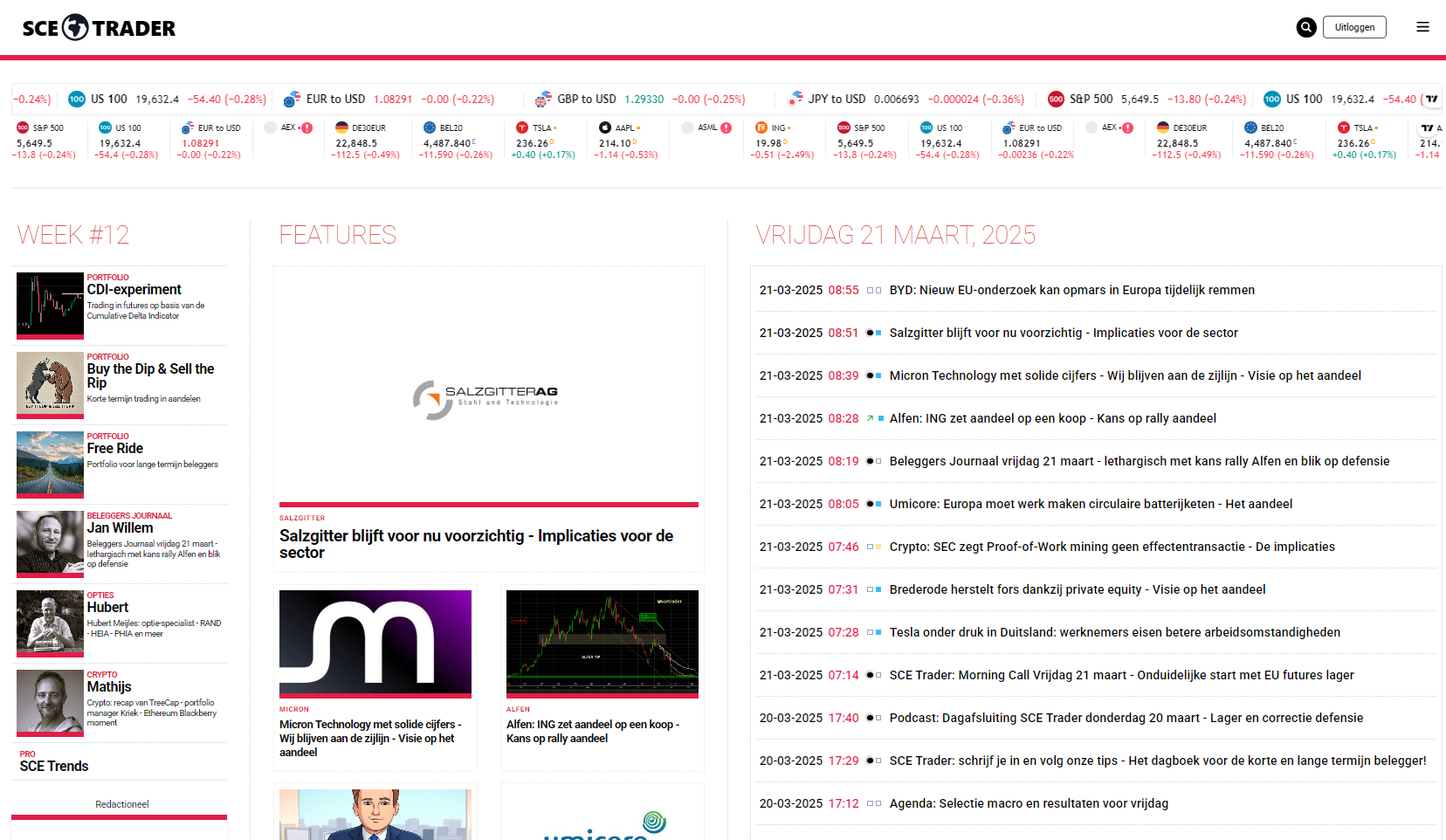
Task: Open Jan Willem's Beleggers Journaal
Action: pyautogui.click(x=120, y=528)
